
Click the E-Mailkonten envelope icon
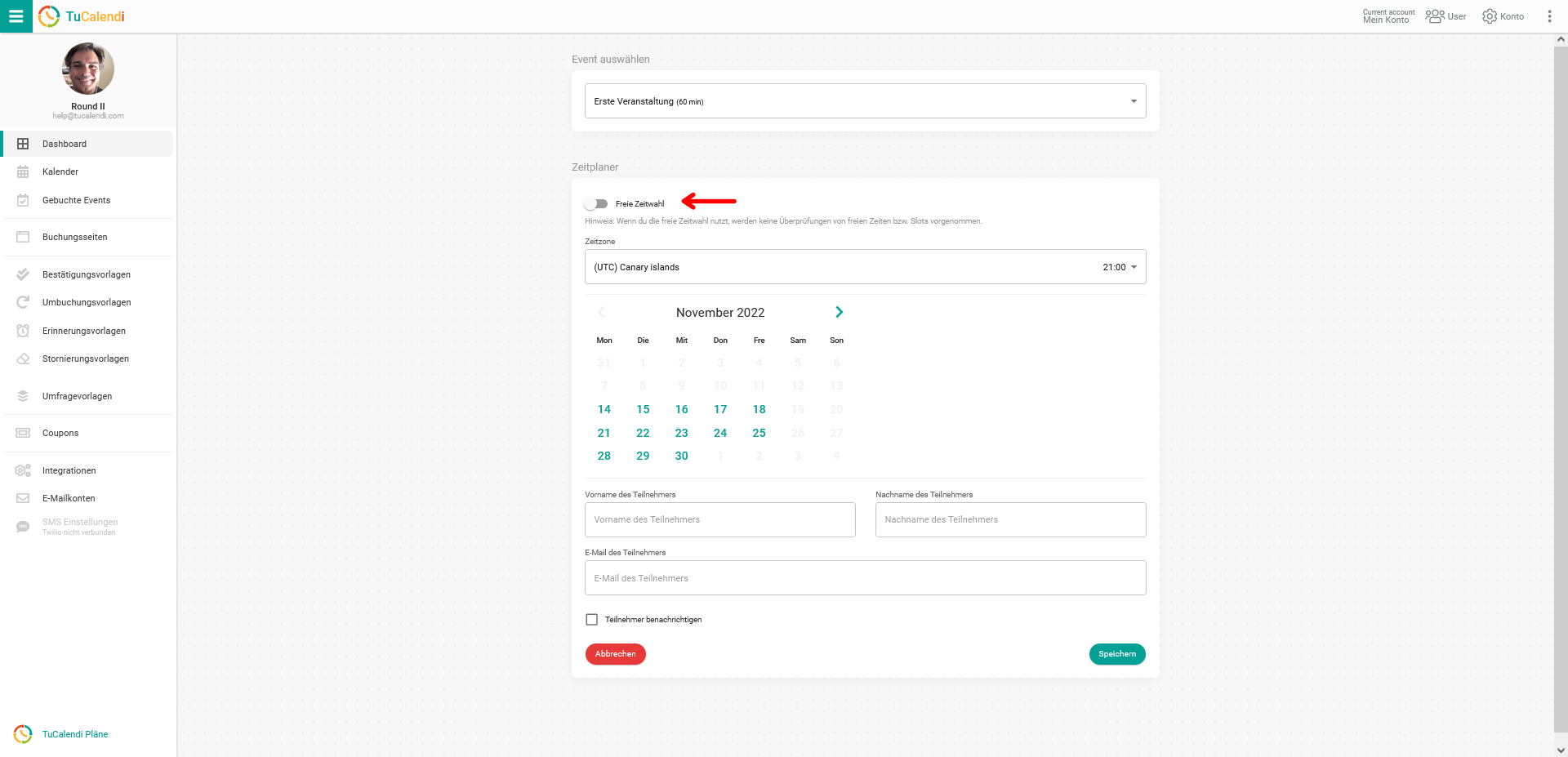pos(23,498)
